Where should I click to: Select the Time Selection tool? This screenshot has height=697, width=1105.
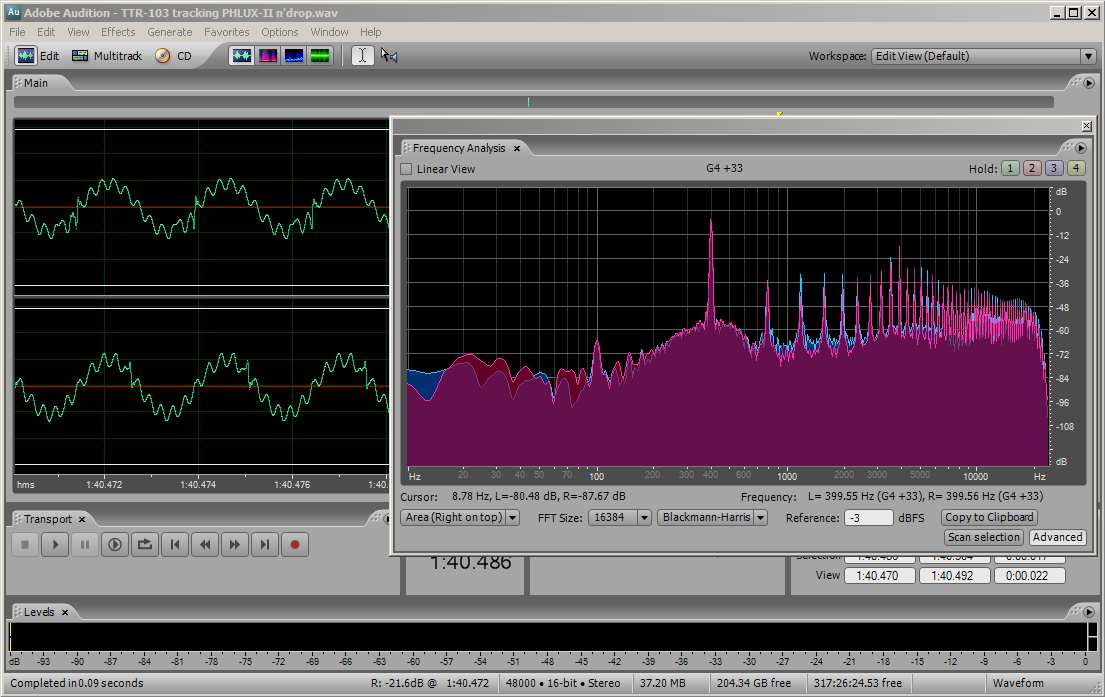[x=362, y=56]
